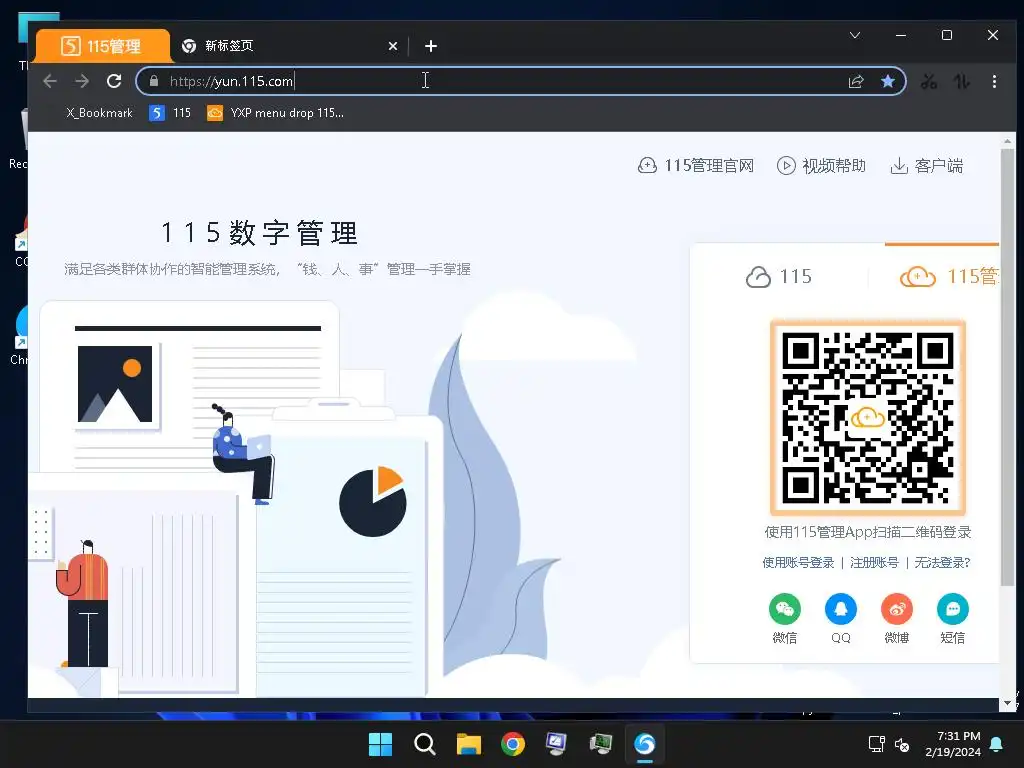Reload the page with the refresh icon
This screenshot has height=768, width=1024.
tap(114, 81)
